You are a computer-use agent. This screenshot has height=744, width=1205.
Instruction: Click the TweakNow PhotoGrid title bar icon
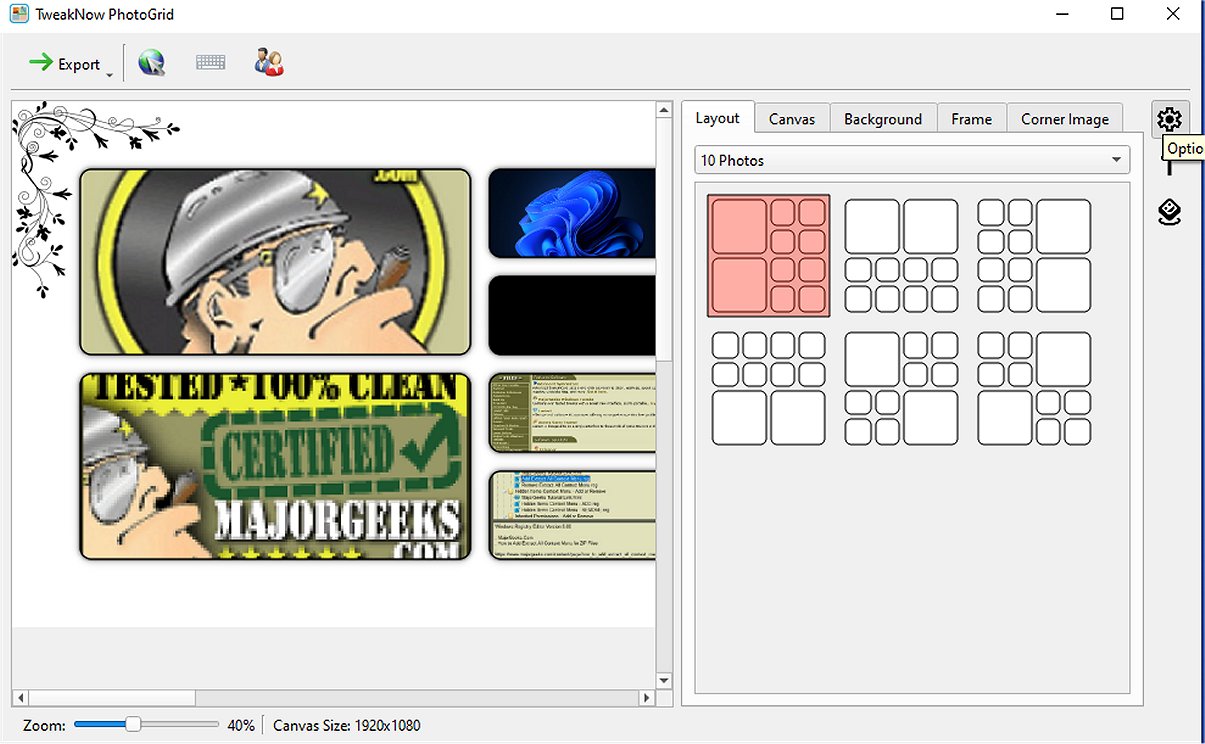click(19, 15)
